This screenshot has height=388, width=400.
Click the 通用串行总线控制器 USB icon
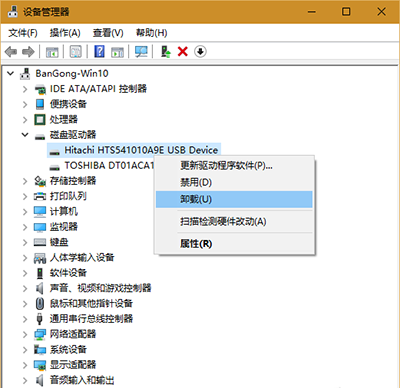40,319
